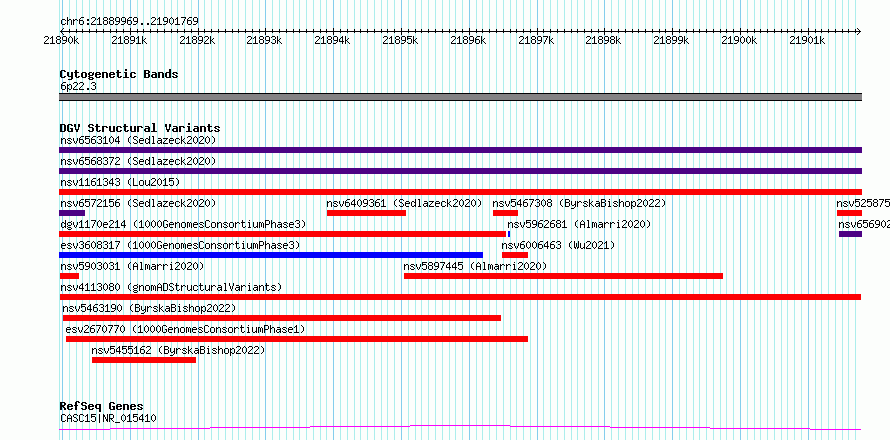
Task: Click the red bar for nsv5463190
Action: [282, 318]
